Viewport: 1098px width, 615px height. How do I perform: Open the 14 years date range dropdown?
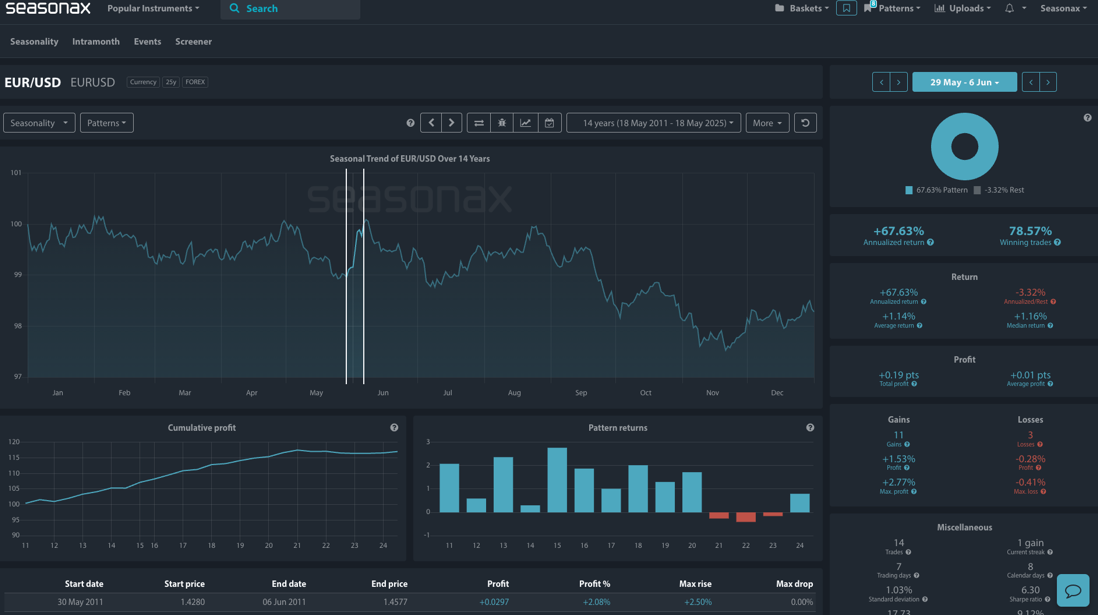653,123
